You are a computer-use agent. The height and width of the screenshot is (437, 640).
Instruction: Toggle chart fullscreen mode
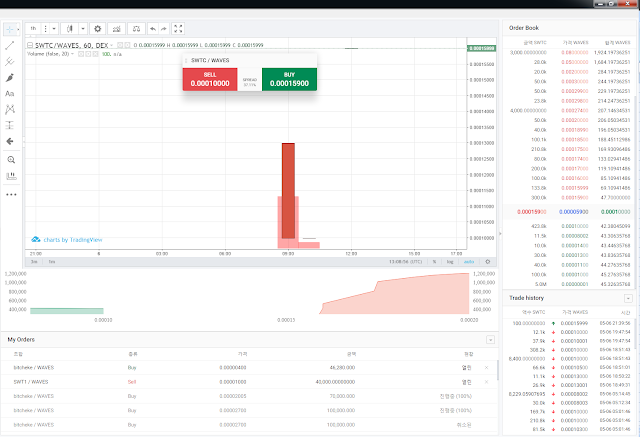click(x=178, y=29)
